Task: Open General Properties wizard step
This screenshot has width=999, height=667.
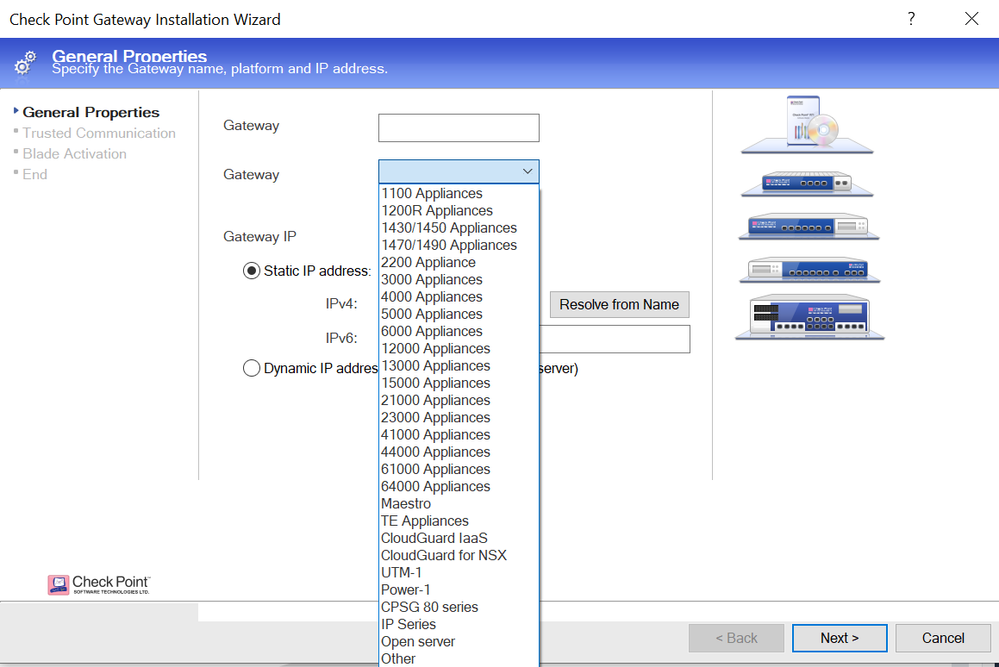Action: 91,112
